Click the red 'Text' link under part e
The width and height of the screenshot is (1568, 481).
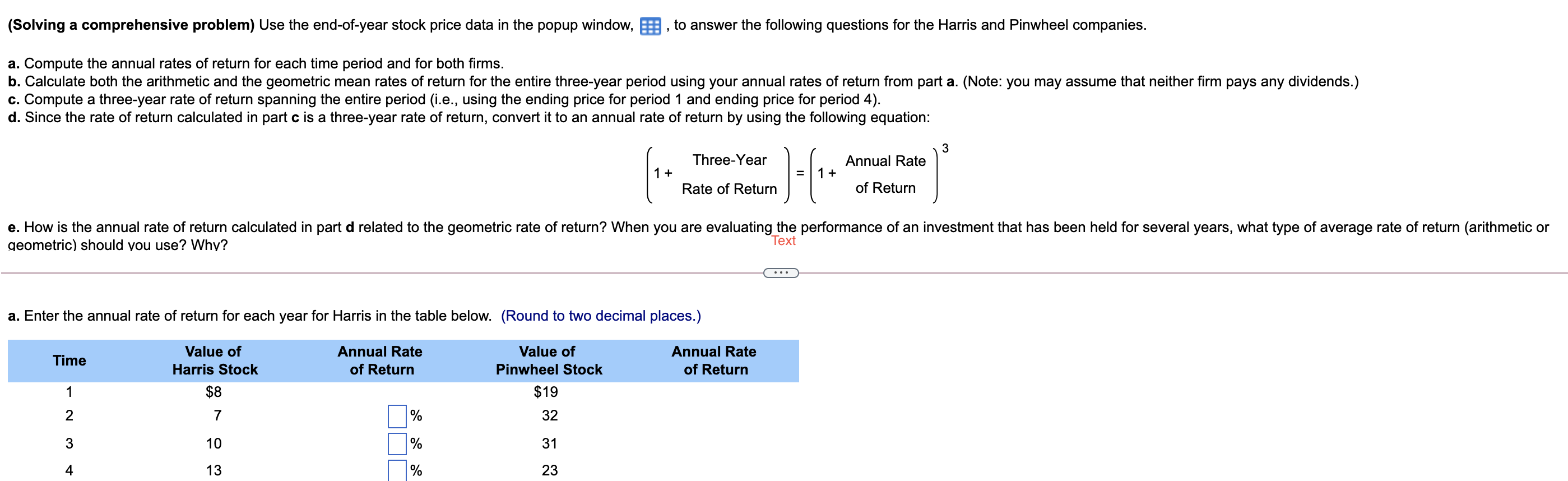783,241
